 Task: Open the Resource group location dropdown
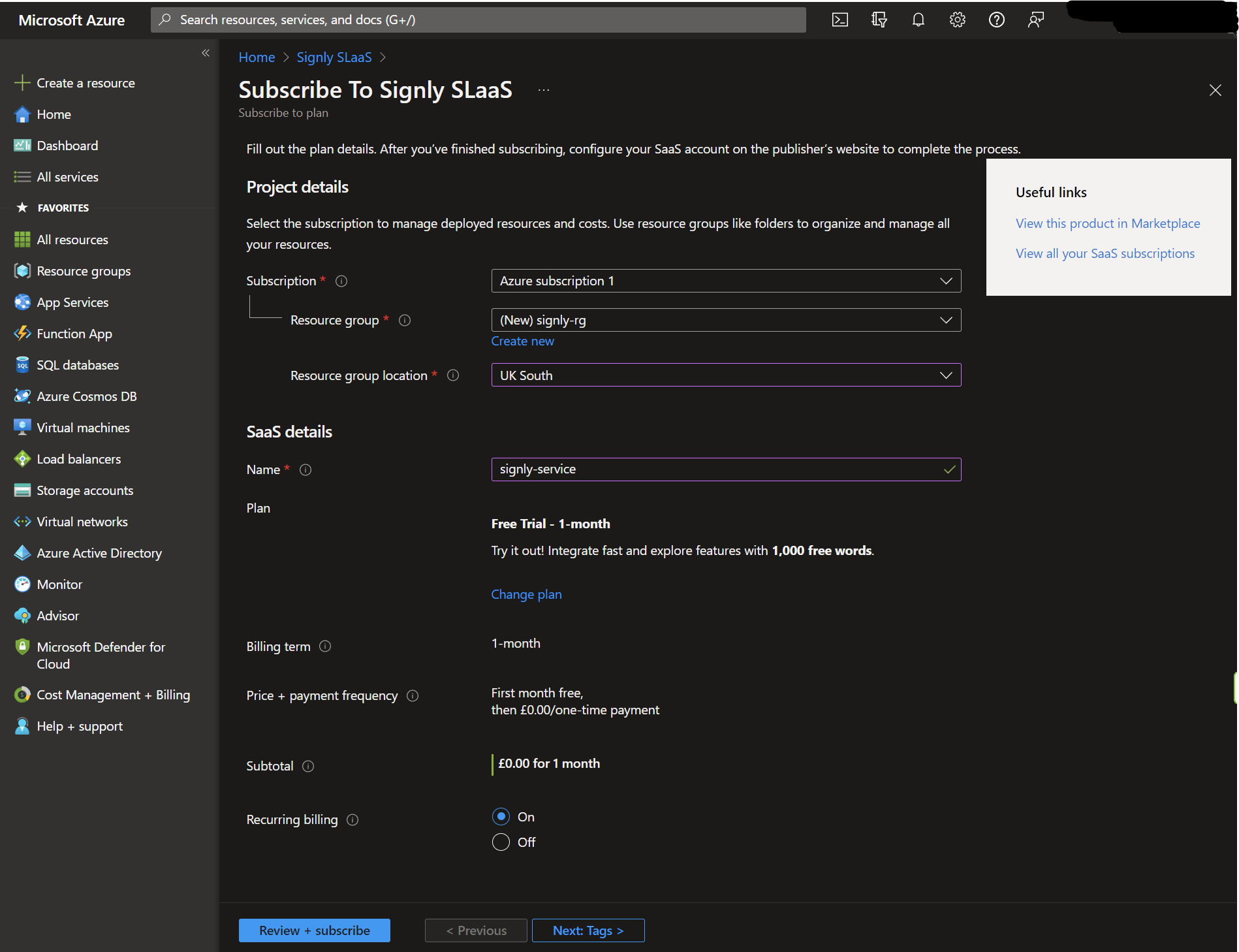726,375
